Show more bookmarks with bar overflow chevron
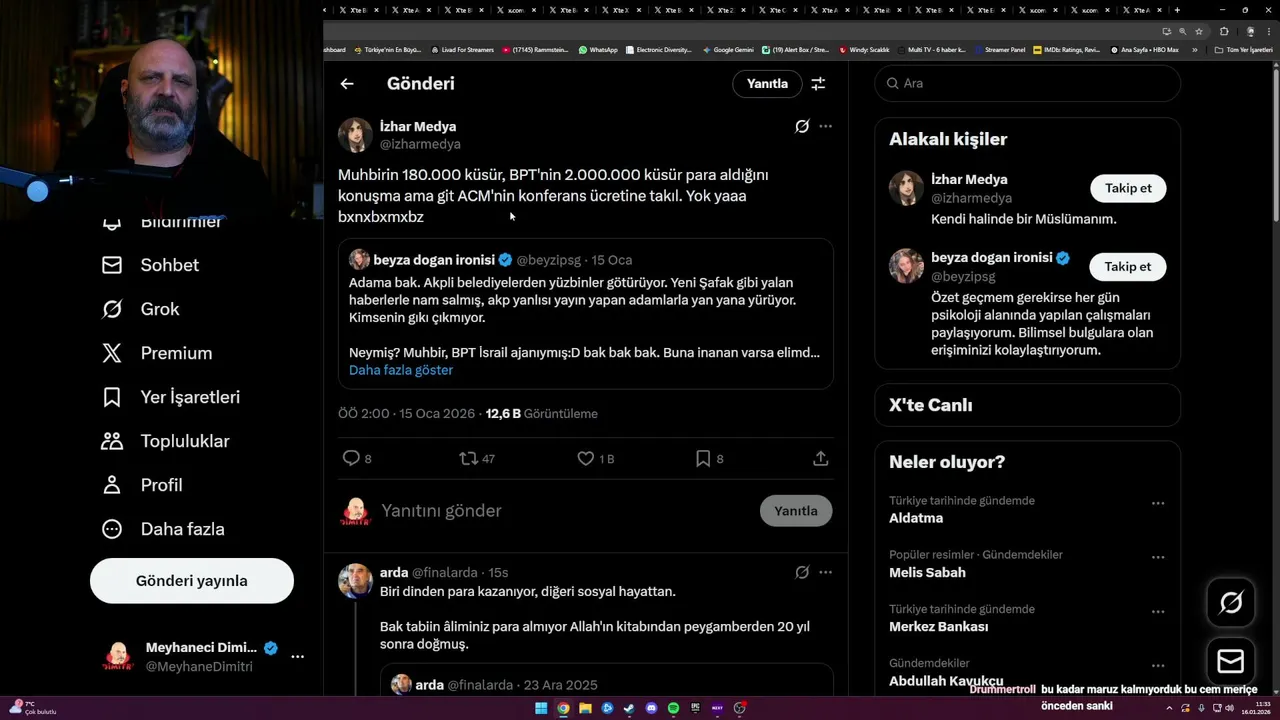This screenshot has width=1280, height=720. (1194, 49)
